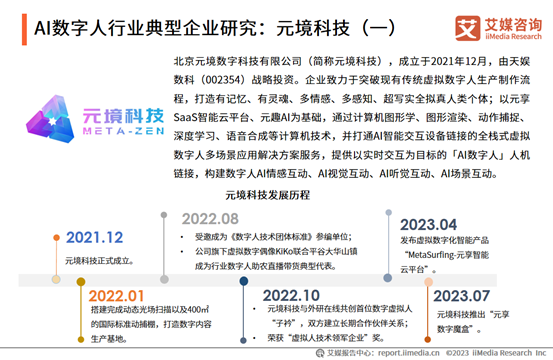This screenshot has width=553, height=360.
Task: Click the gray horizontal timeline bar
Action: [258, 280]
